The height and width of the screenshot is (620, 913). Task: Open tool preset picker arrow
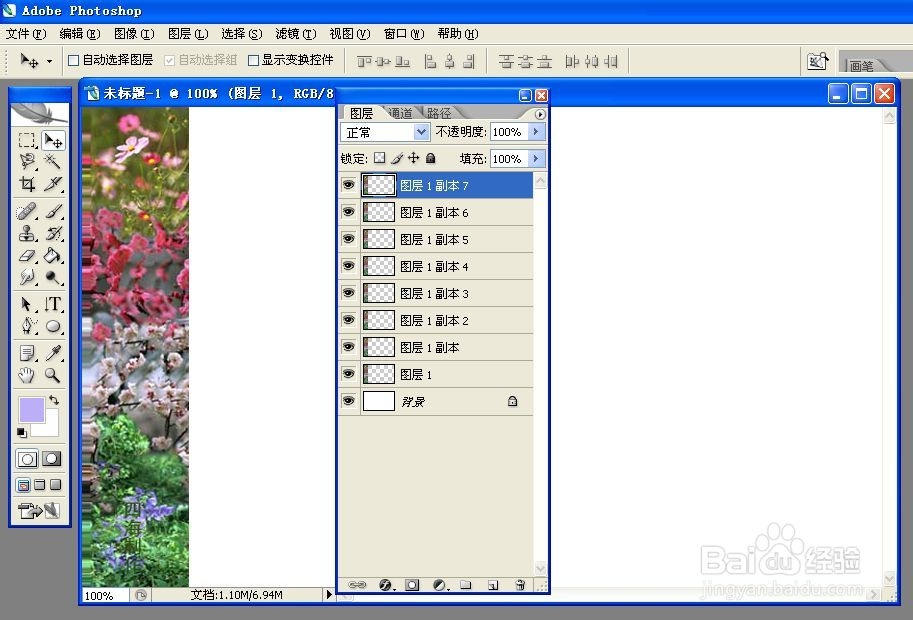click(x=49, y=61)
